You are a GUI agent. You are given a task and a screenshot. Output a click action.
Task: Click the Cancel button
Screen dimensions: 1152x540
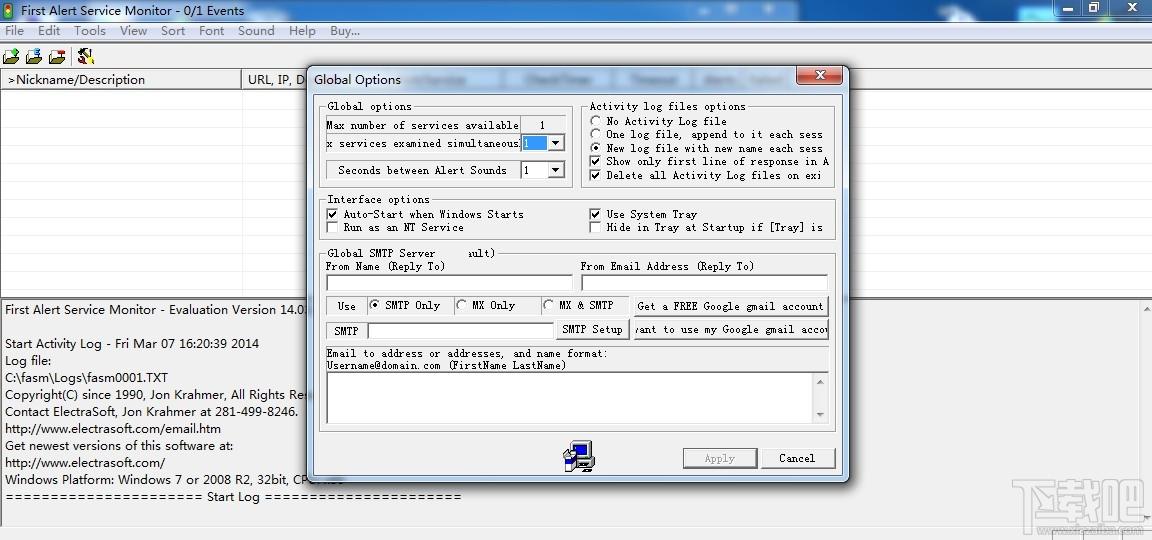[797, 458]
